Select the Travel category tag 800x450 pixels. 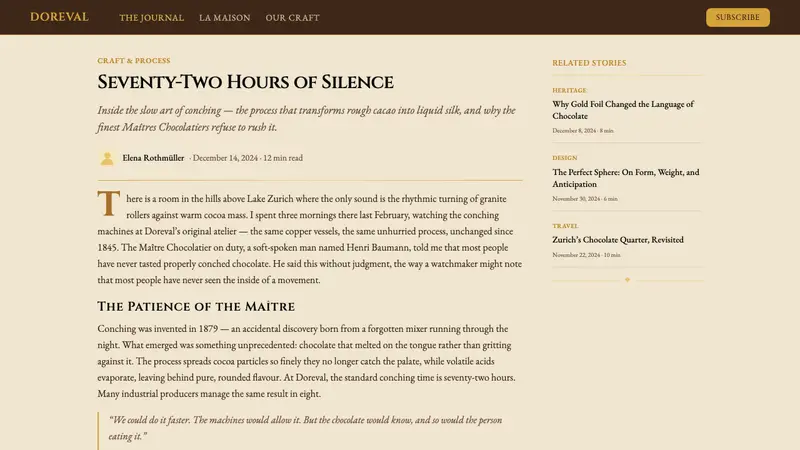(x=565, y=226)
